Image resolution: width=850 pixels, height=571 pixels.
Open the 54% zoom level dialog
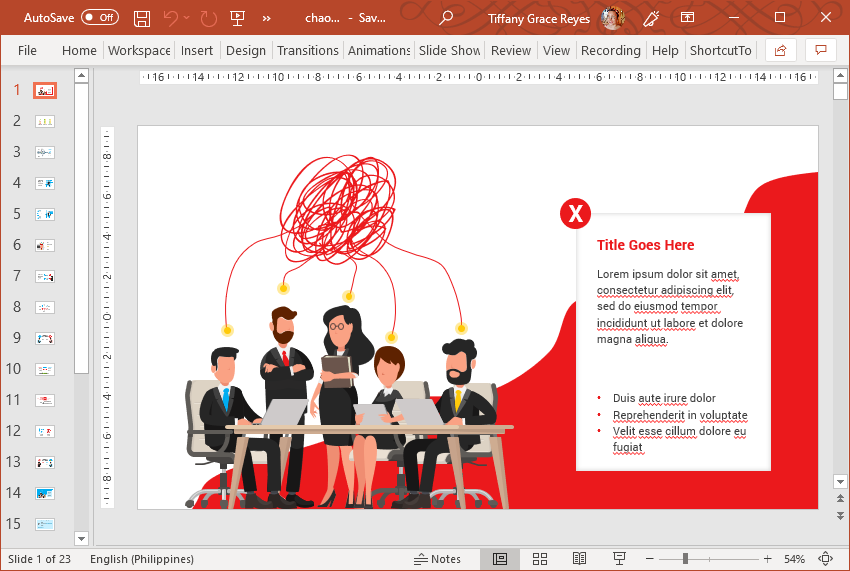pyautogui.click(x=794, y=559)
